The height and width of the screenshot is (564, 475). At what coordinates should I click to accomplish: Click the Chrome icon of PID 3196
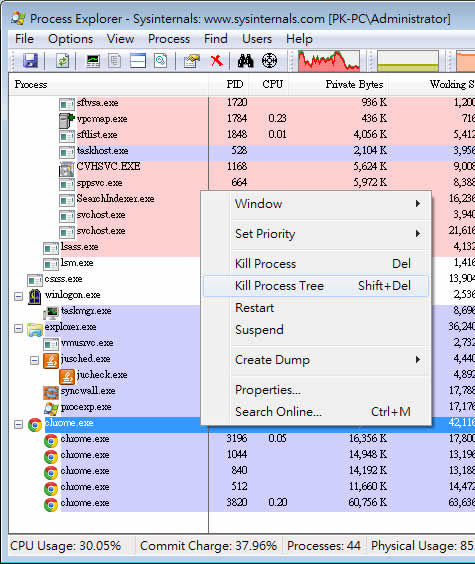pyautogui.click(x=51, y=440)
